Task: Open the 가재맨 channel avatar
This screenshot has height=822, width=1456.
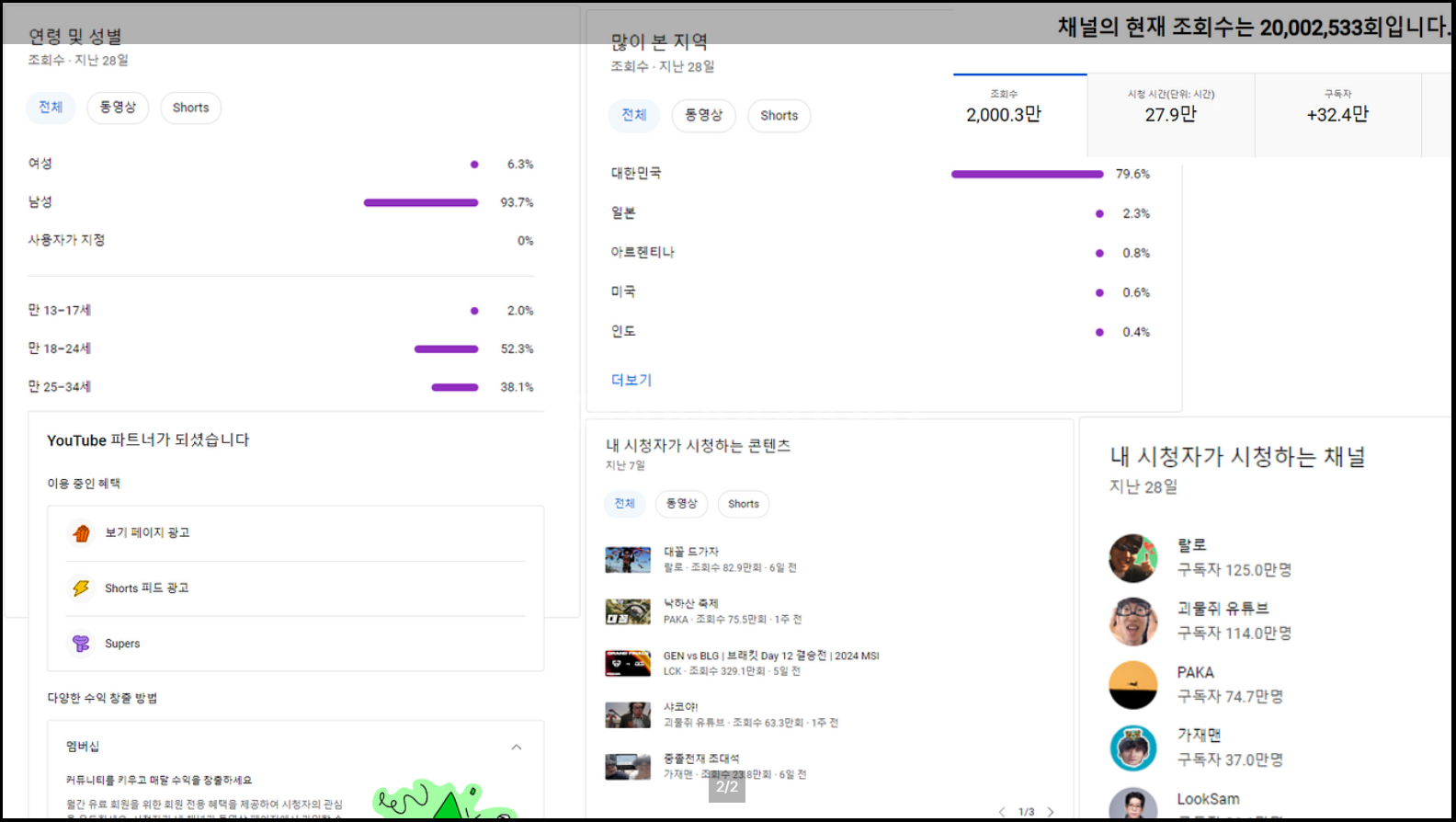Action: click(x=1133, y=748)
